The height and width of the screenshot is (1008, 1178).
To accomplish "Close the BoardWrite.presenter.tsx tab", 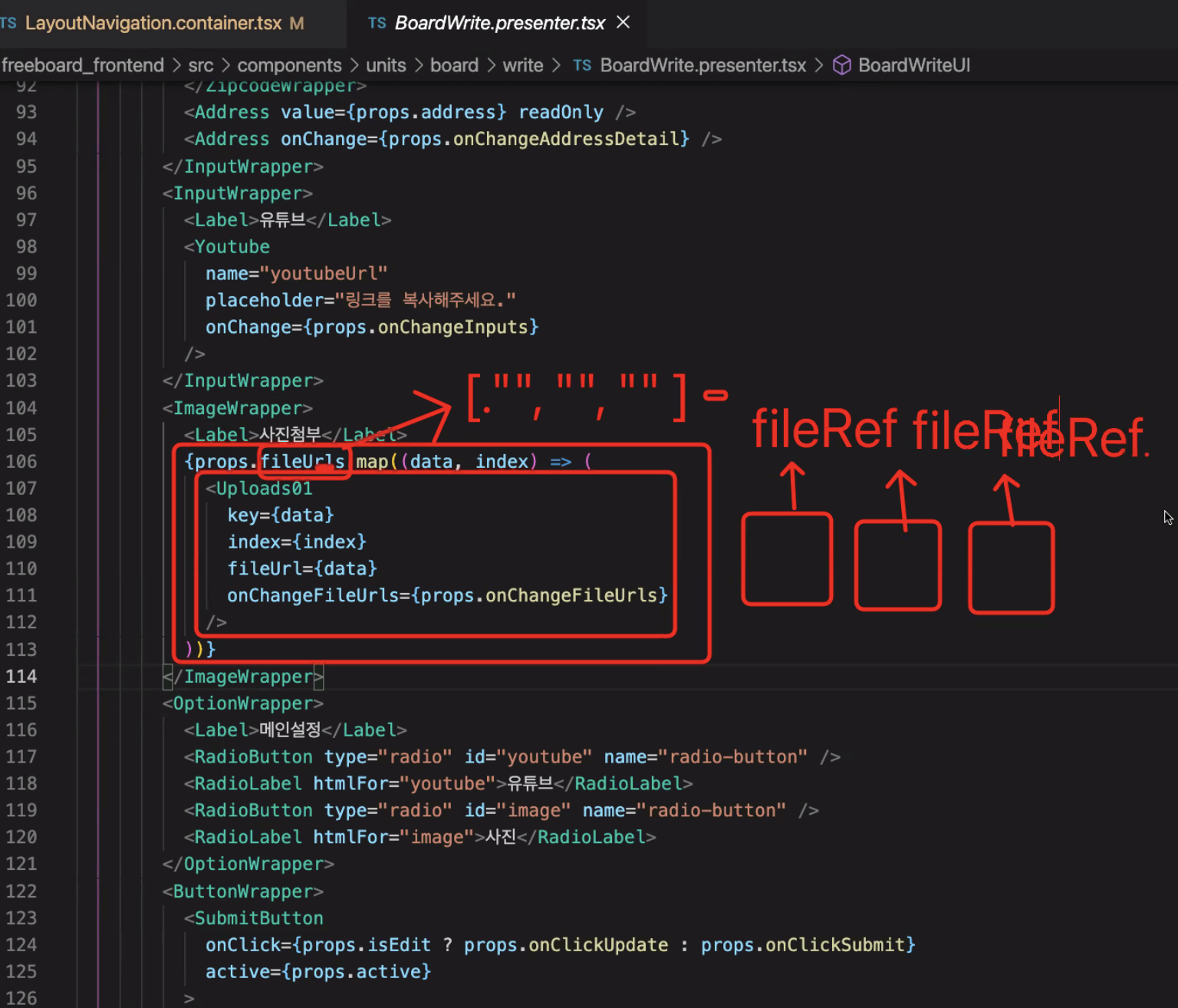I will click(x=624, y=22).
